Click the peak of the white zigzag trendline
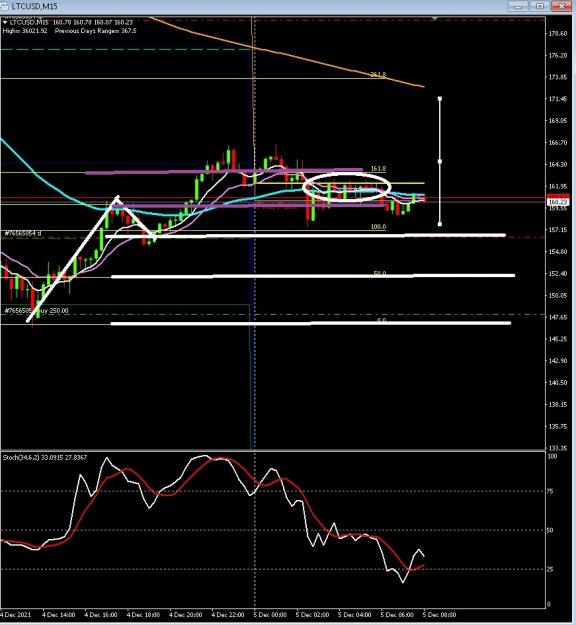576x625 pixels. point(117,197)
